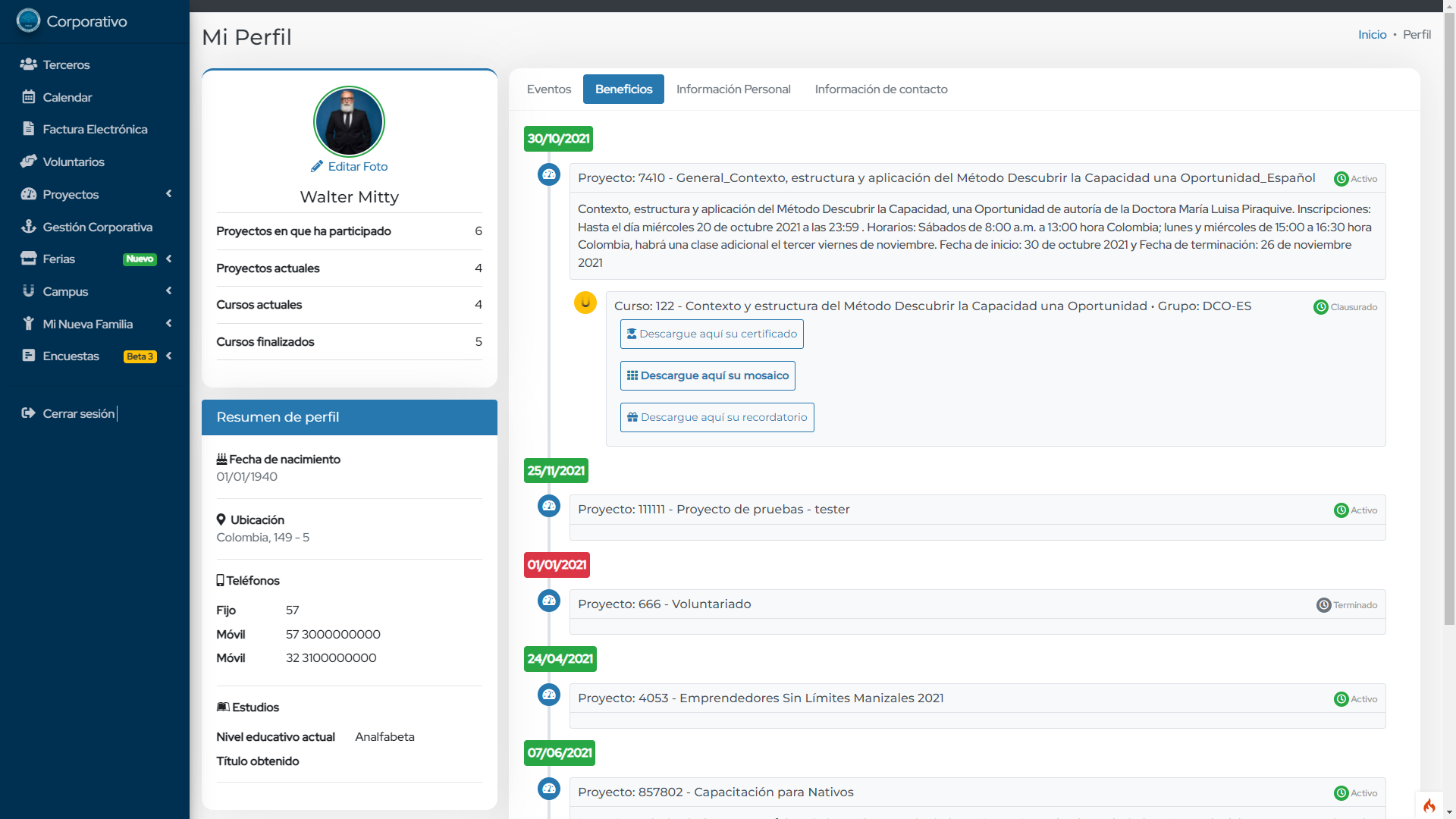Expand the Encuestas Beta menu
The image size is (1456, 819).
[x=168, y=356]
